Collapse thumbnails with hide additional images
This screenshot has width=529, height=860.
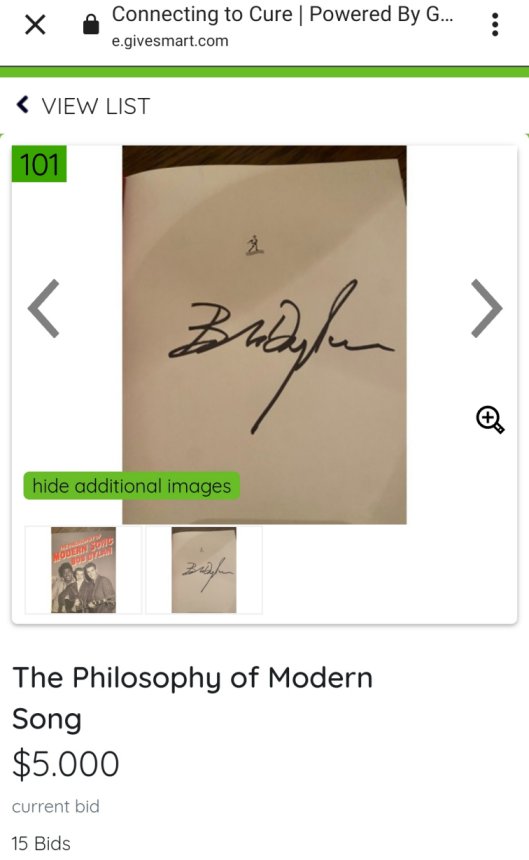point(132,486)
